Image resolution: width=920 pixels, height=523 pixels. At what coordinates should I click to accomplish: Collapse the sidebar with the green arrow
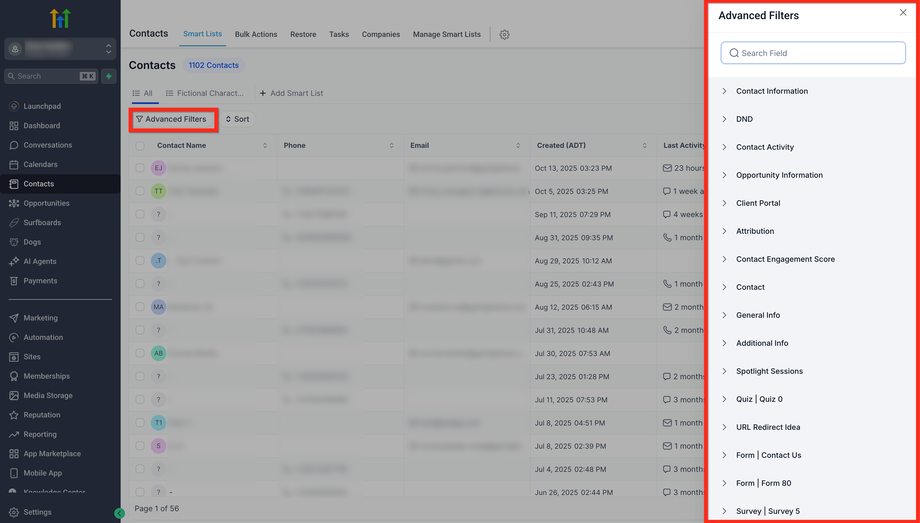[120, 513]
